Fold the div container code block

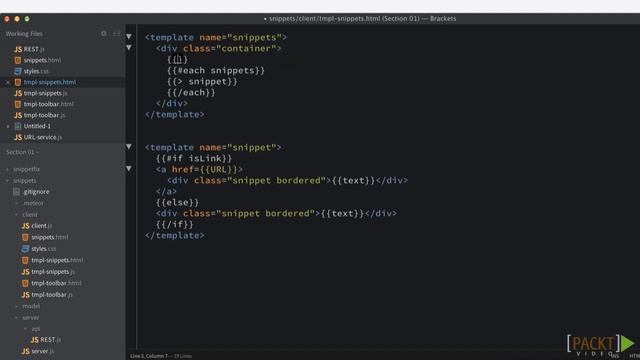[x=129, y=47]
